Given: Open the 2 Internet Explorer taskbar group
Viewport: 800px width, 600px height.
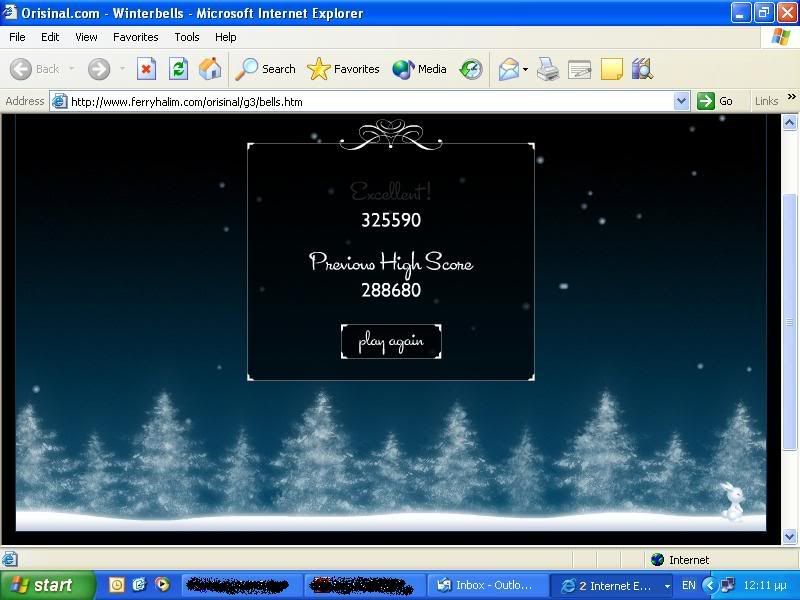Looking at the screenshot, I should 612,585.
